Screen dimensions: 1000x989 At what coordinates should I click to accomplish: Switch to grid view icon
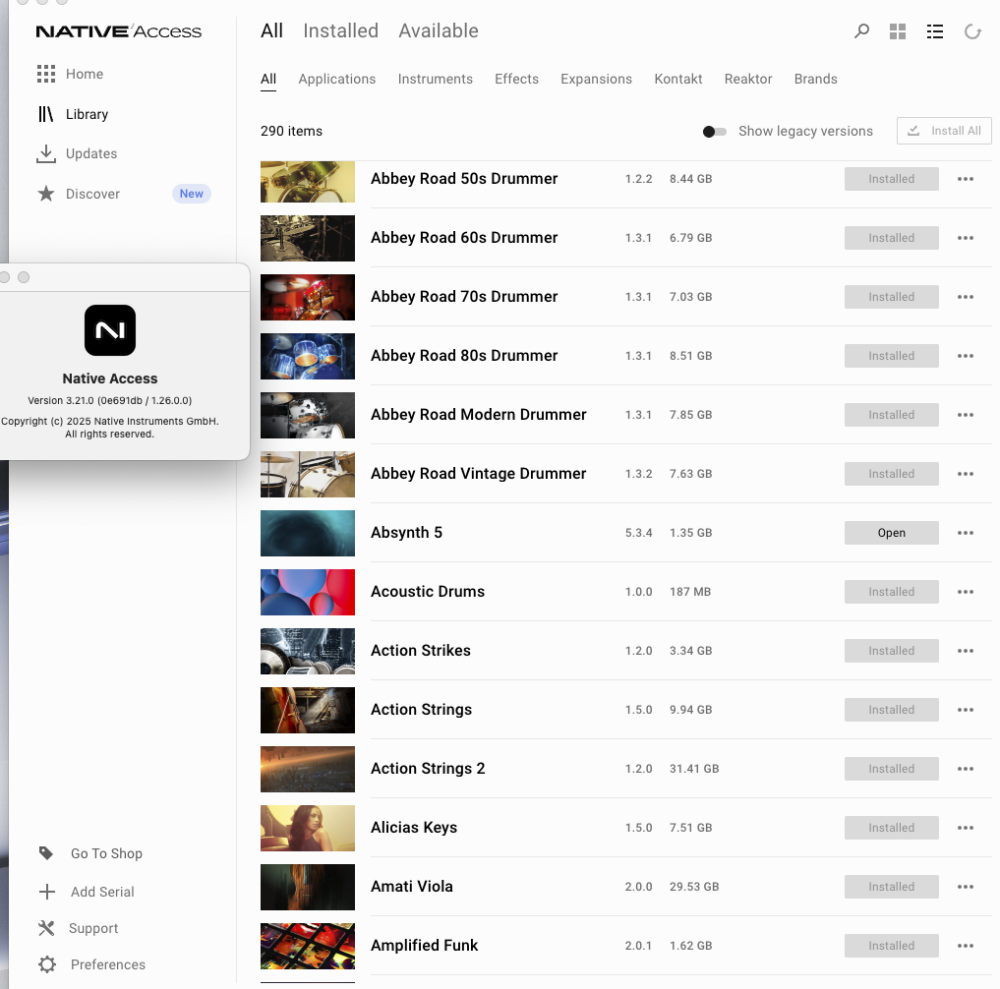click(897, 31)
